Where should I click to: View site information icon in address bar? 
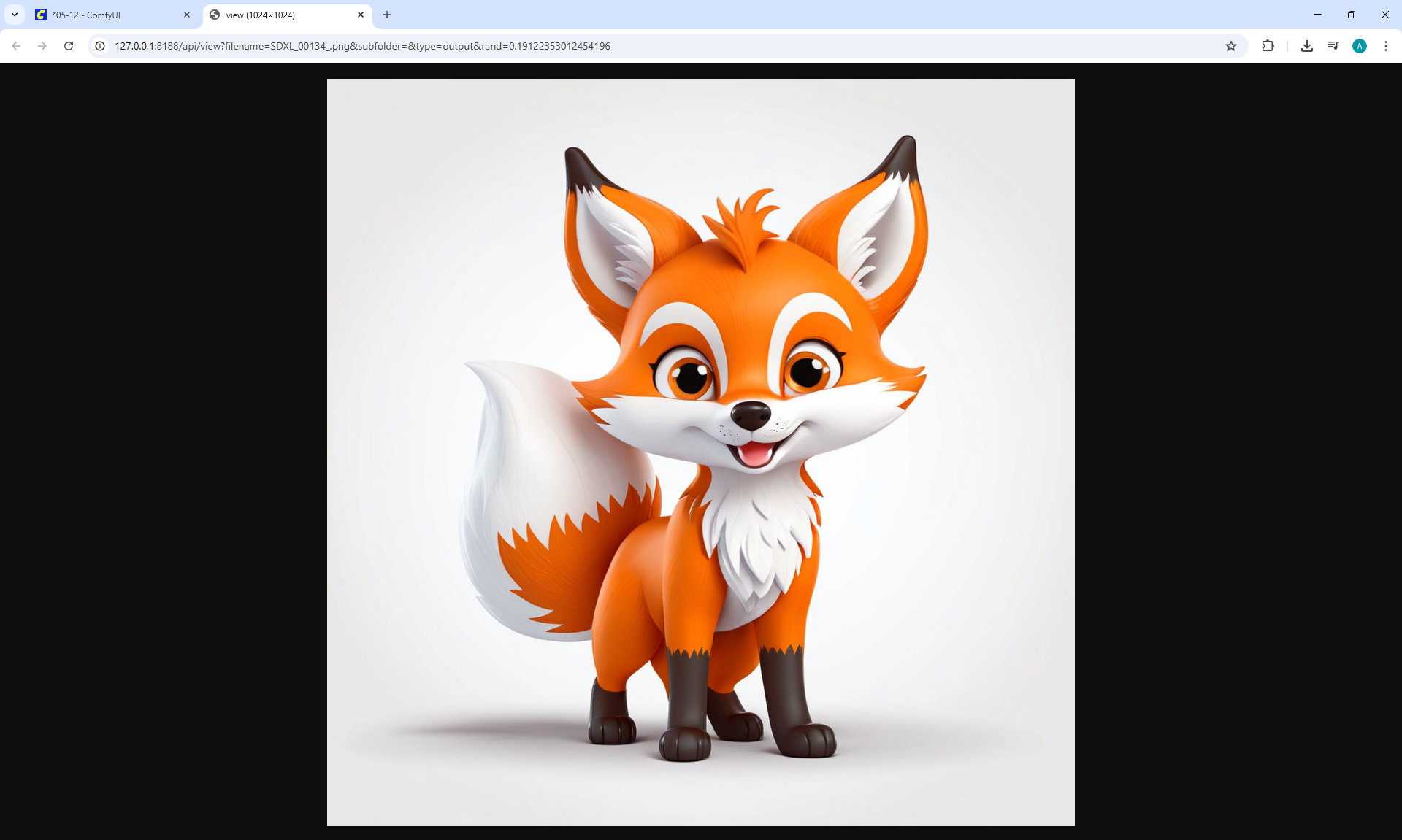(x=100, y=46)
